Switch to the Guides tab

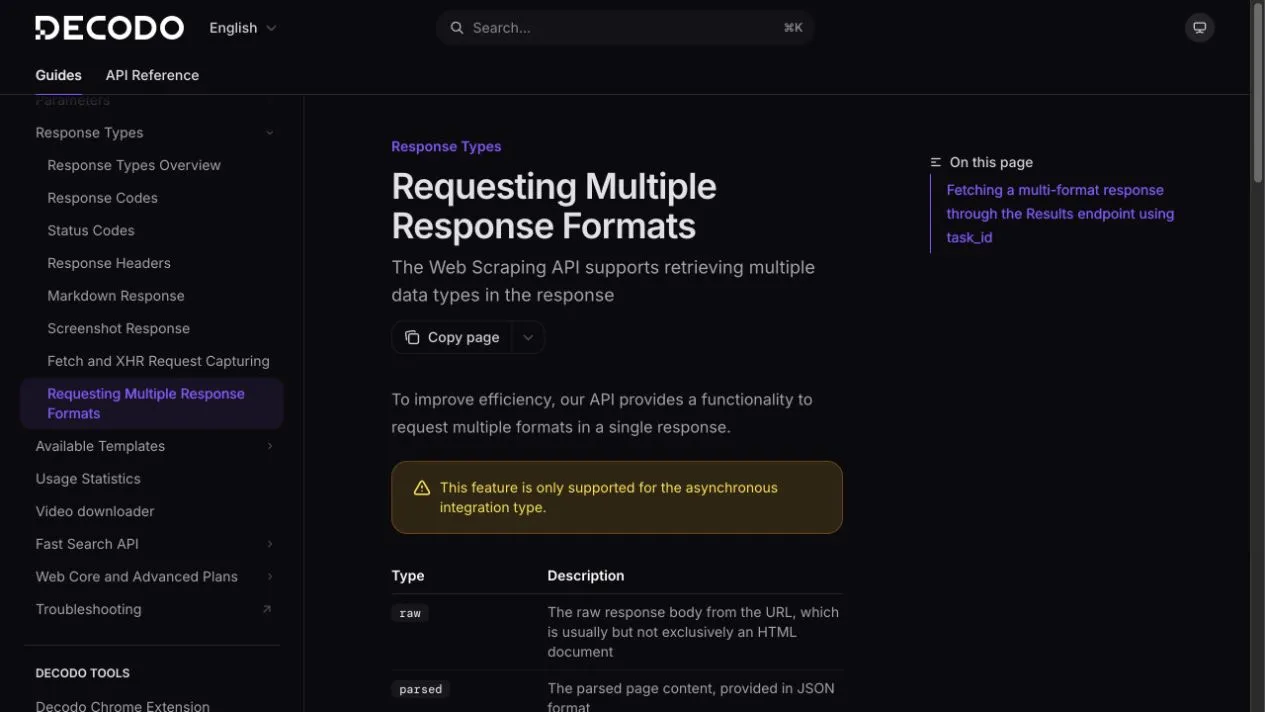[59, 75]
